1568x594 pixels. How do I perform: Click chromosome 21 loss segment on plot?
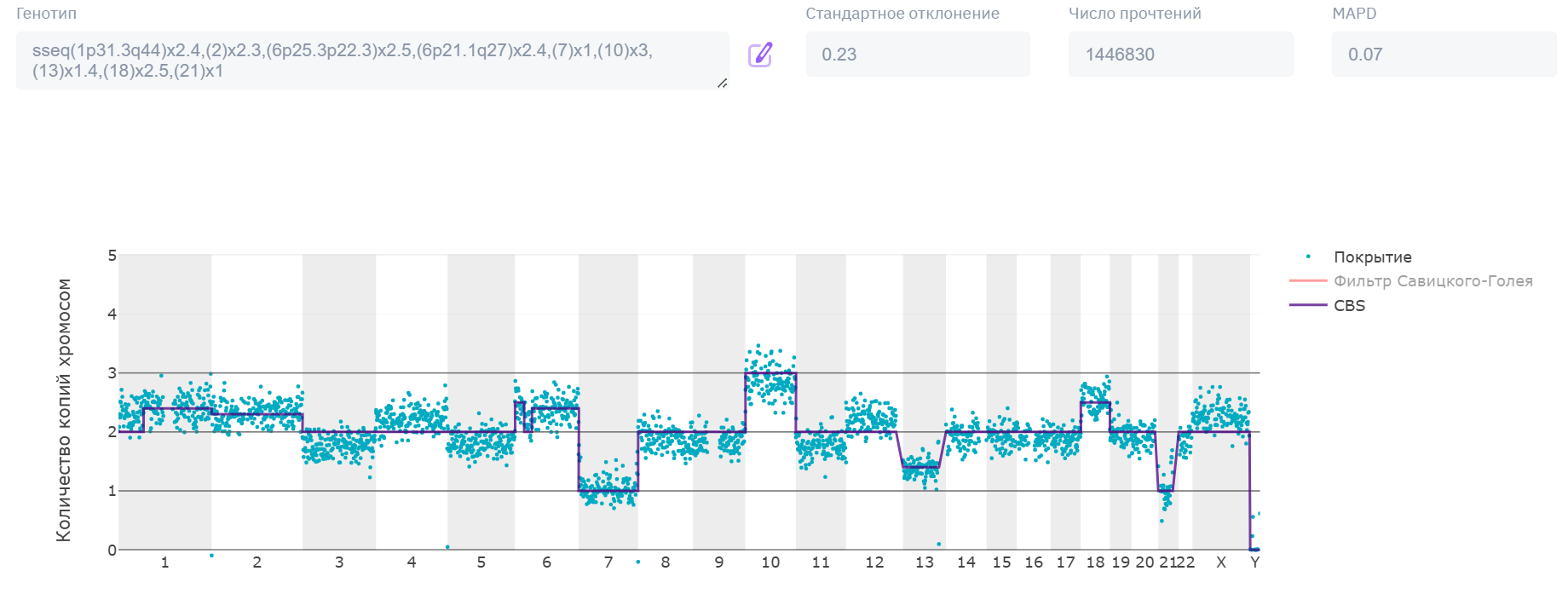1166,490
